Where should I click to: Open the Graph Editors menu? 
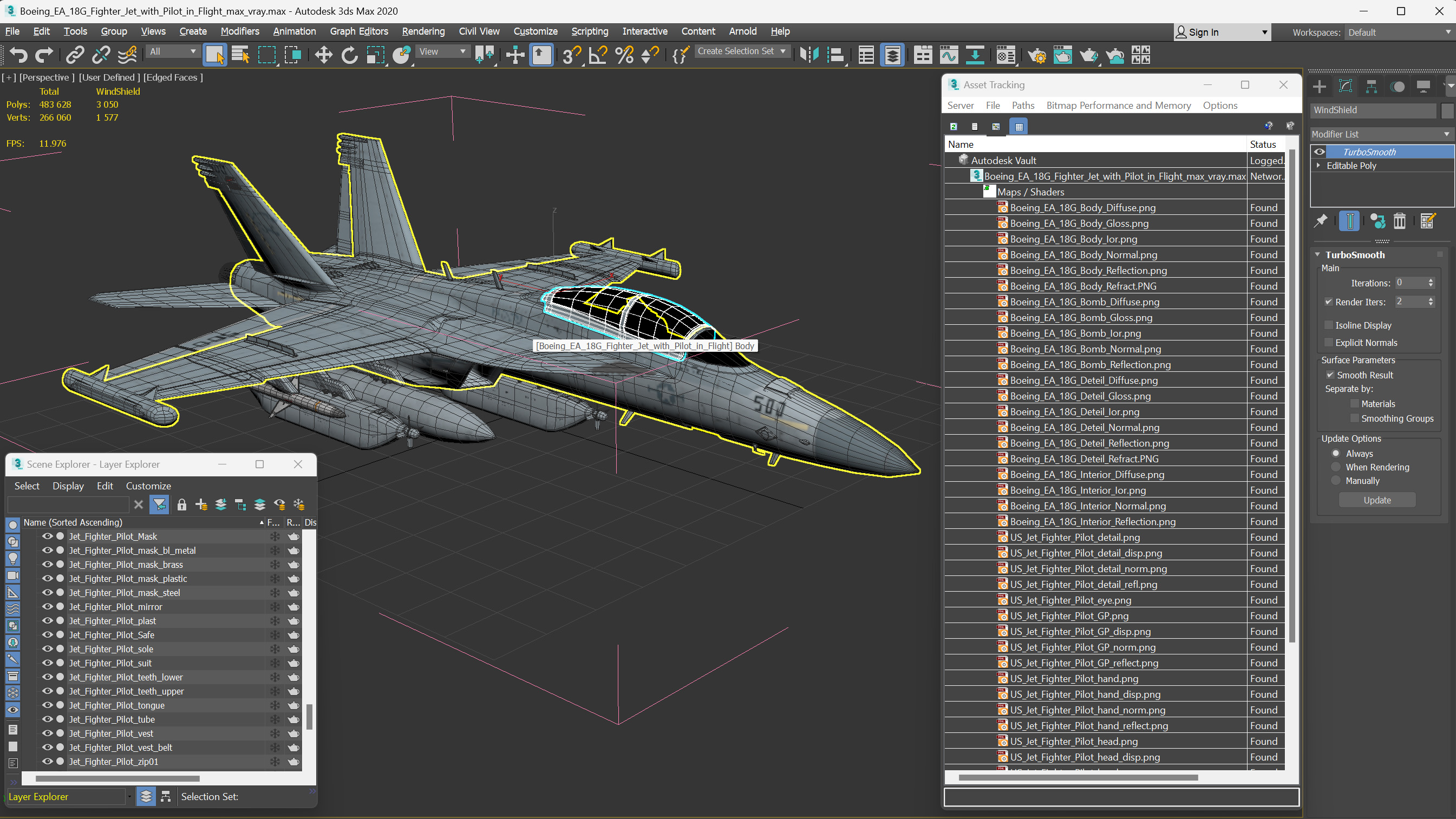(358, 31)
